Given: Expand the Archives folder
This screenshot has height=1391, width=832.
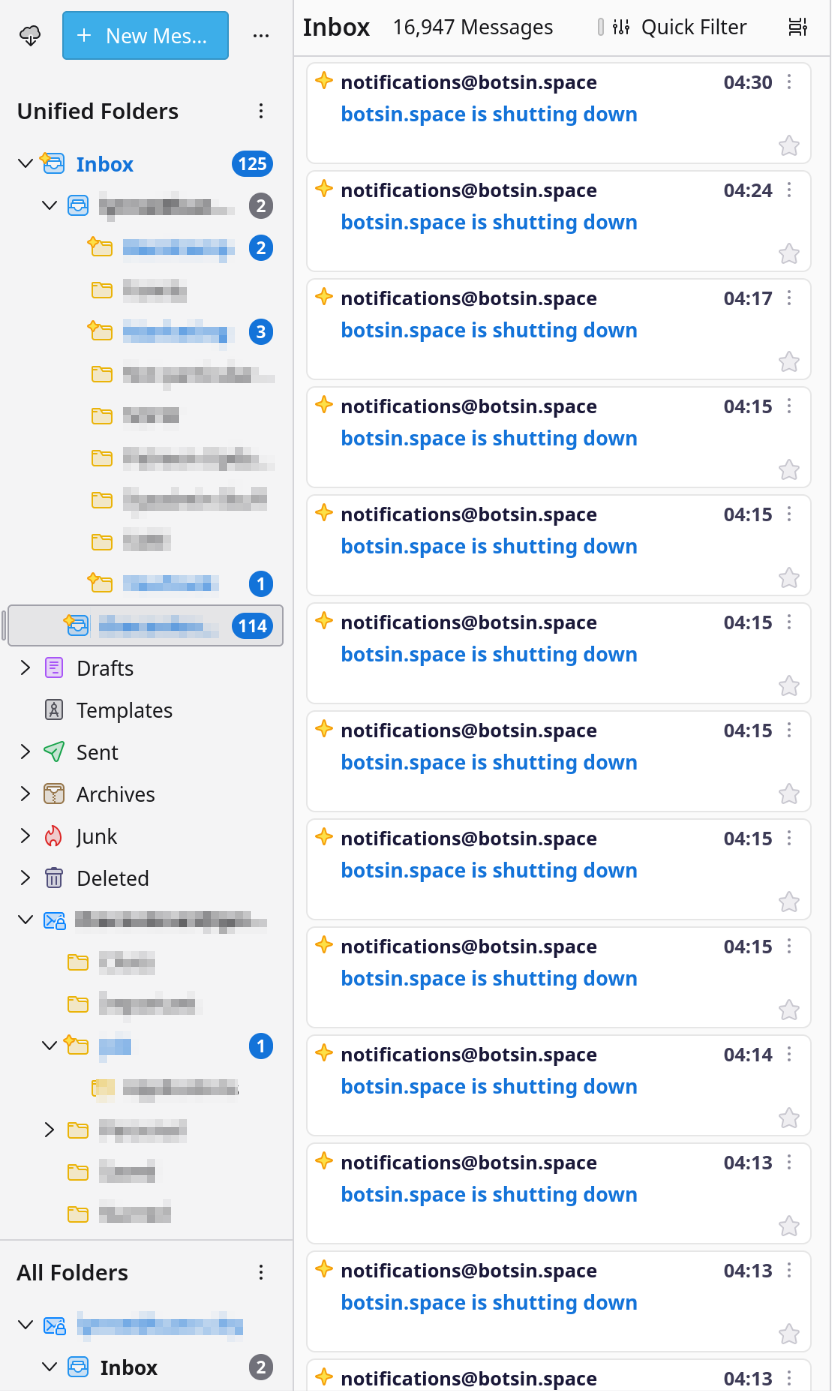Looking at the screenshot, I should (x=25, y=795).
